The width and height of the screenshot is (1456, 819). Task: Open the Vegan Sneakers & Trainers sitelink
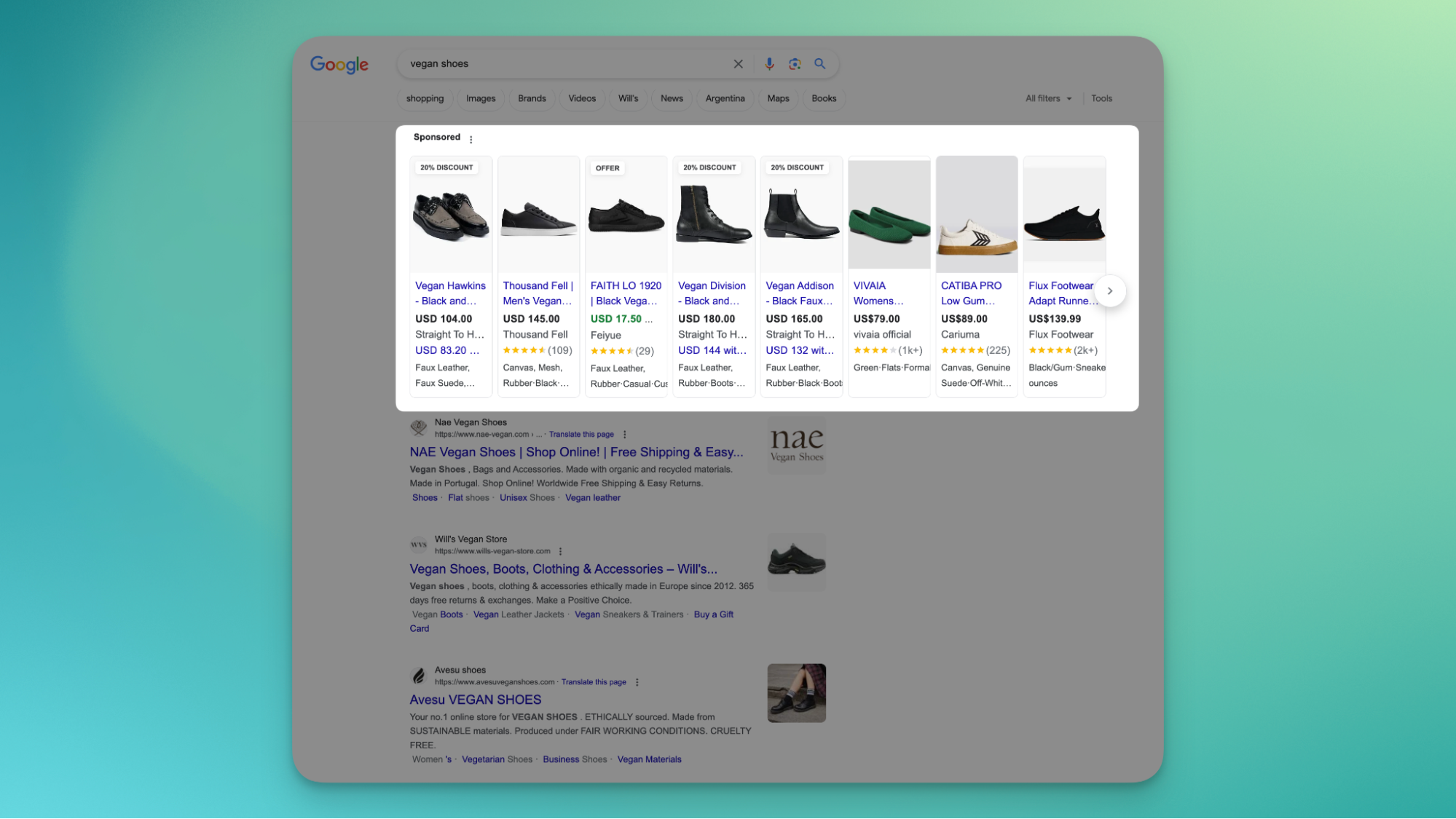coord(629,615)
